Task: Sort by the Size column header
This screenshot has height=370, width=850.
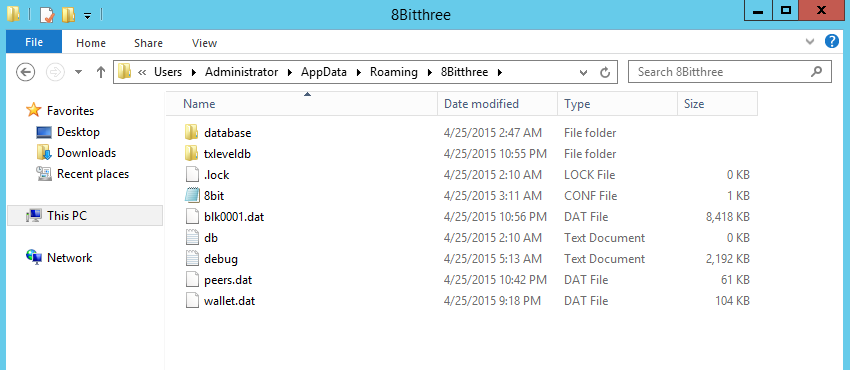Action: pyautogui.click(x=717, y=103)
